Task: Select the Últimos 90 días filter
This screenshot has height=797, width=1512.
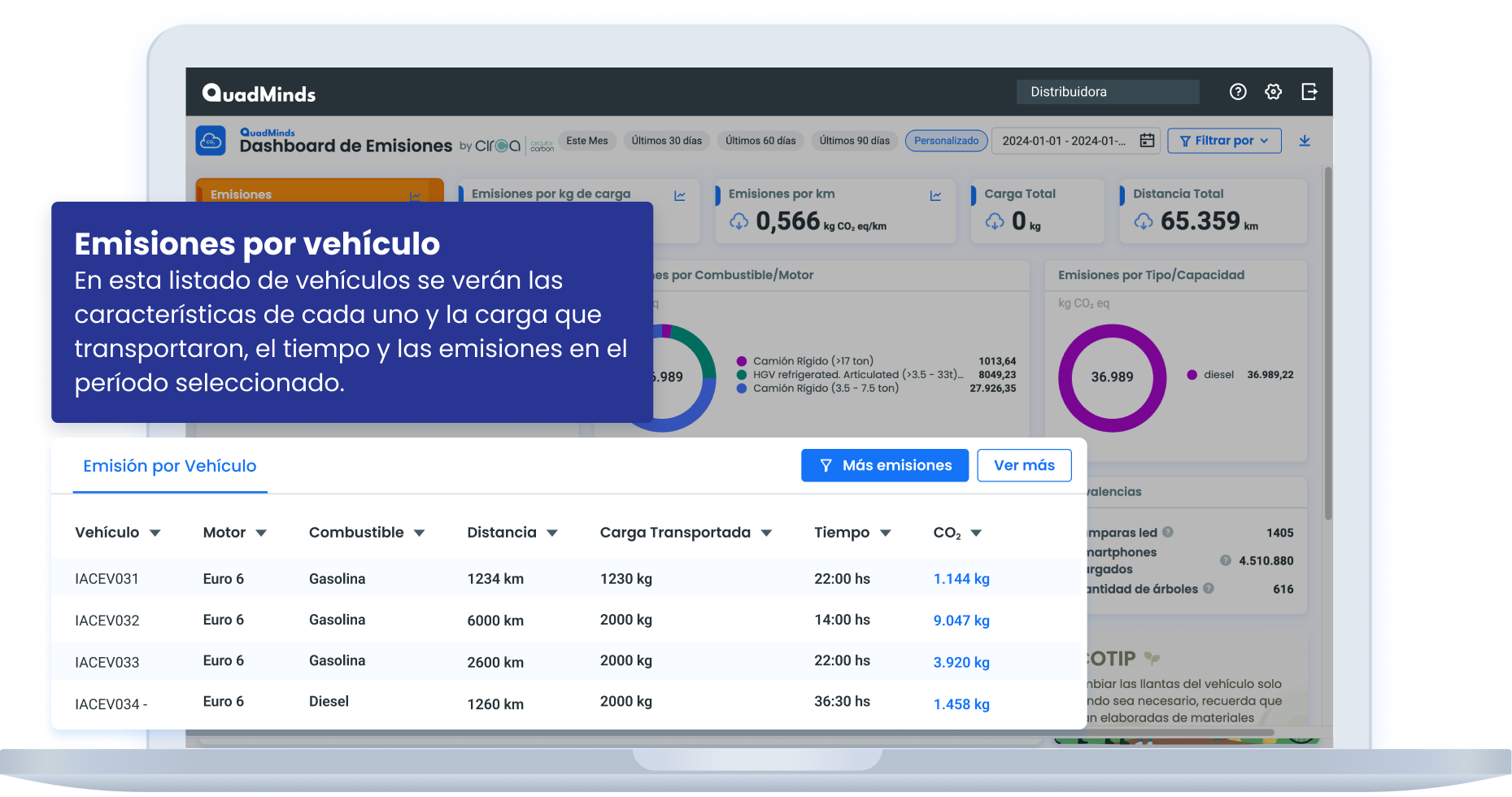Action: coord(854,141)
